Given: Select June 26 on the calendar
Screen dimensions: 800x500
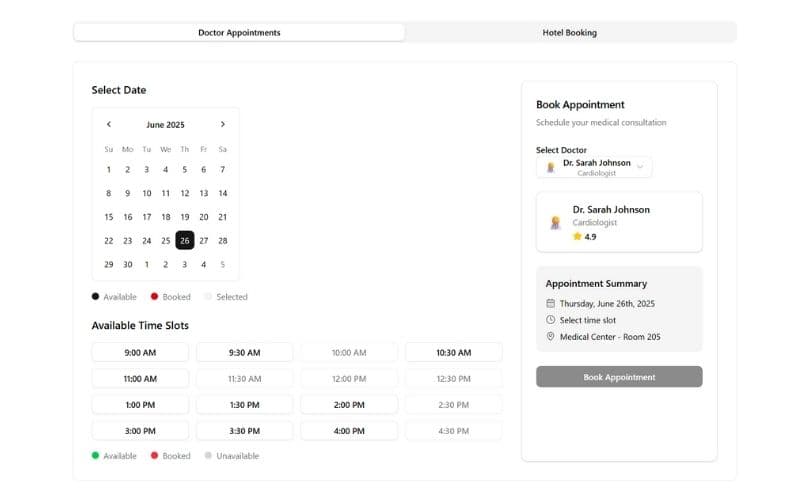Looking at the screenshot, I should pos(185,240).
